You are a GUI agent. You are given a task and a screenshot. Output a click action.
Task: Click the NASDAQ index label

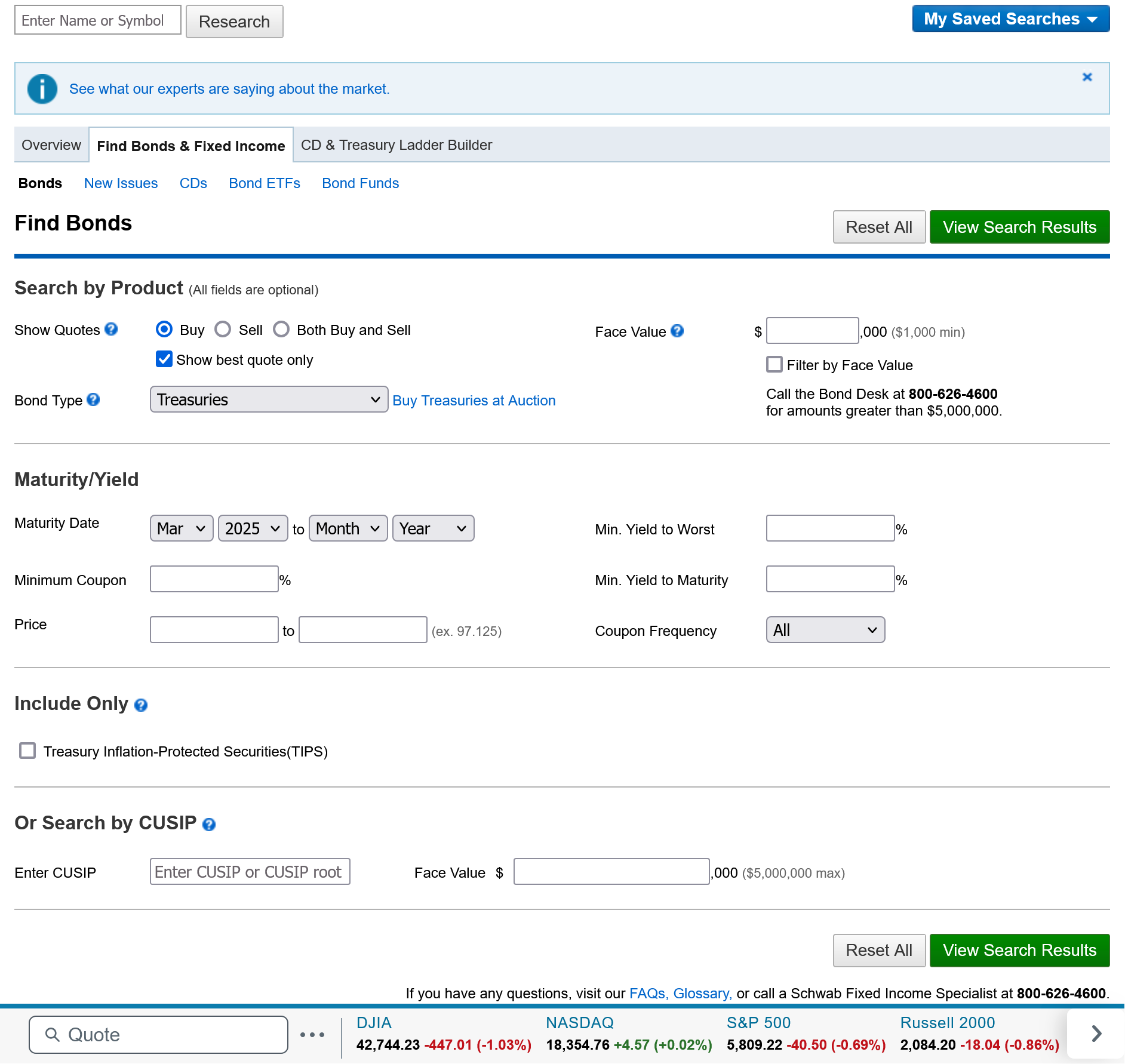[x=580, y=1023]
